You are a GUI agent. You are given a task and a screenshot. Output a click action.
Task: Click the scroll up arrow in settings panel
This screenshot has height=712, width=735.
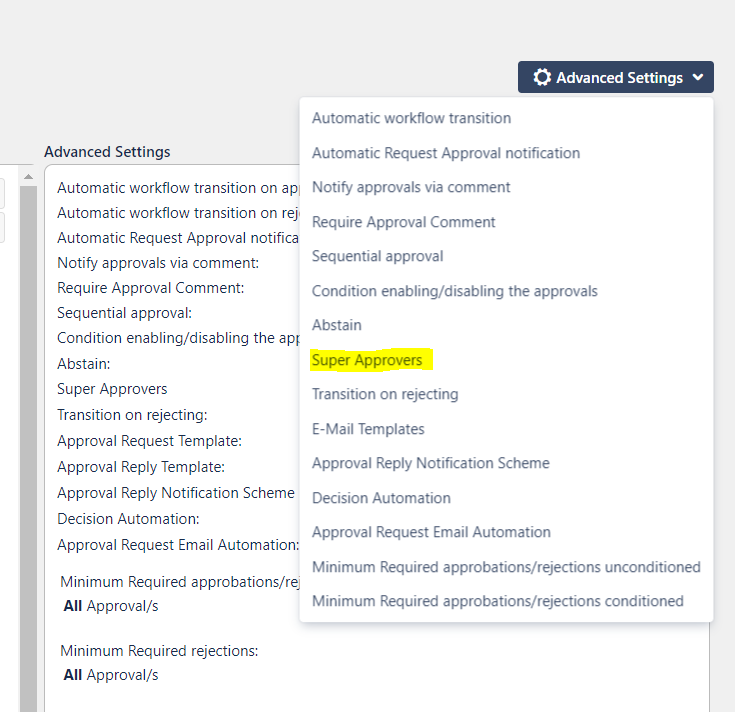28,178
